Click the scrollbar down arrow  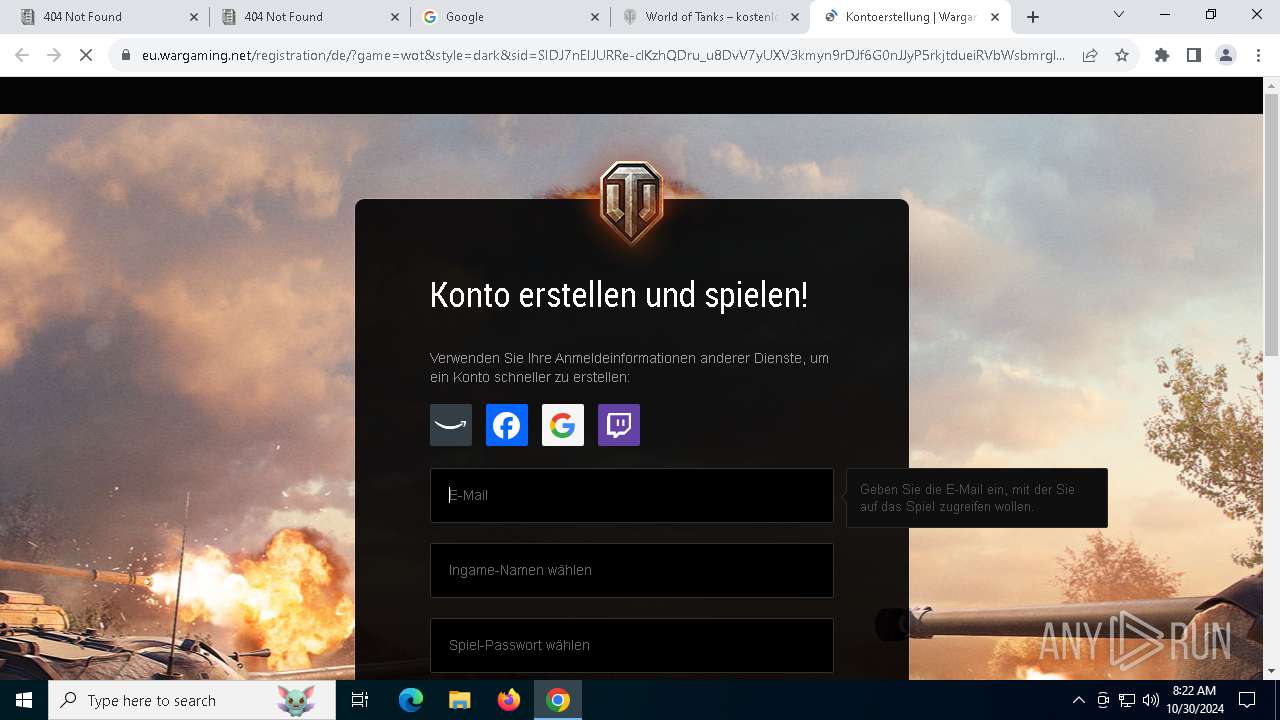1272,671
